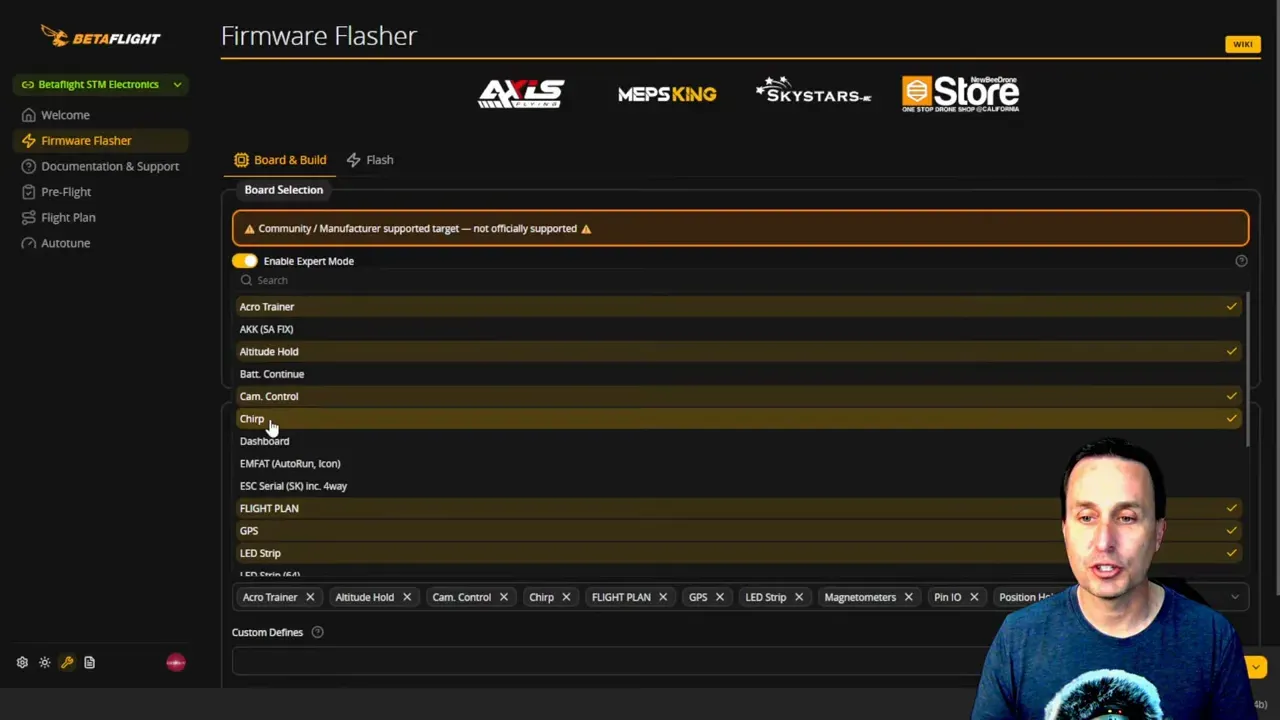Remove the Pin IO chip
Viewport: 1280px width, 720px height.
coord(973,597)
